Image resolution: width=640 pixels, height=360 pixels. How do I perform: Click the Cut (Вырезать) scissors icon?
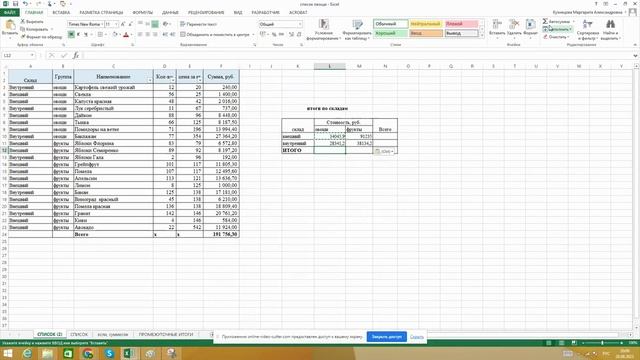tap(23, 22)
